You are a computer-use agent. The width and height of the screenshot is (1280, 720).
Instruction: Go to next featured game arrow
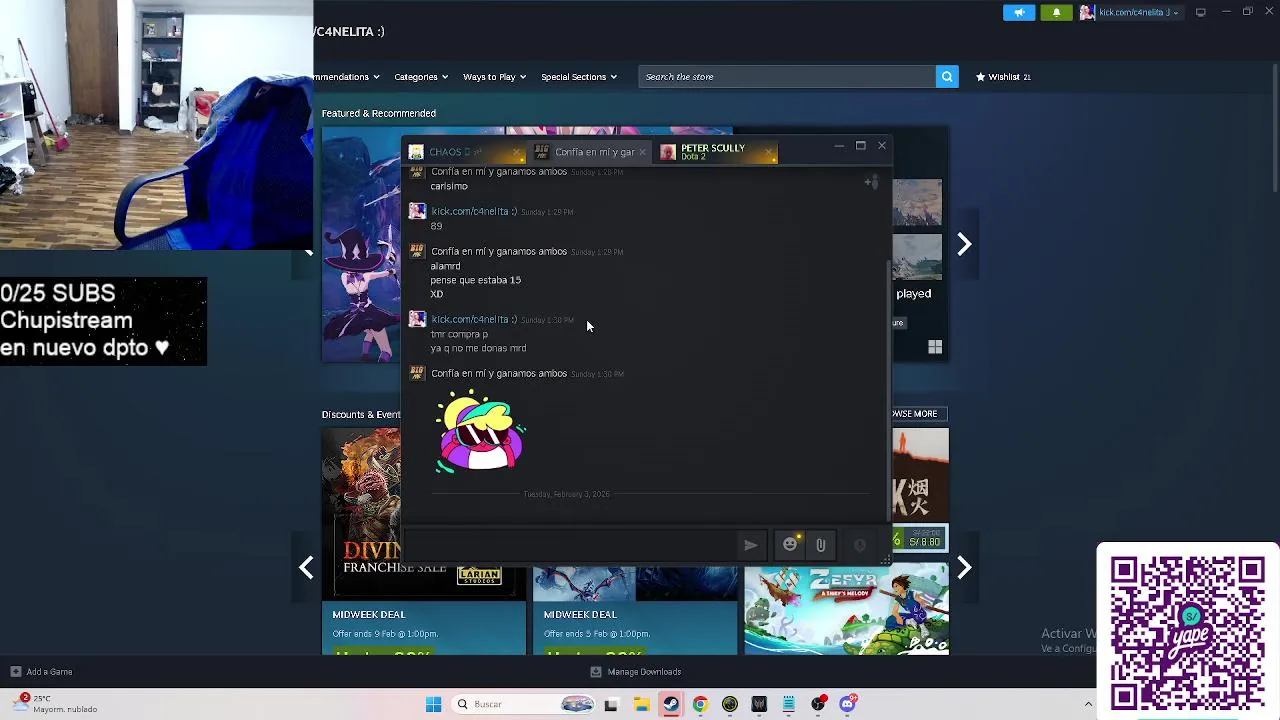click(x=964, y=245)
